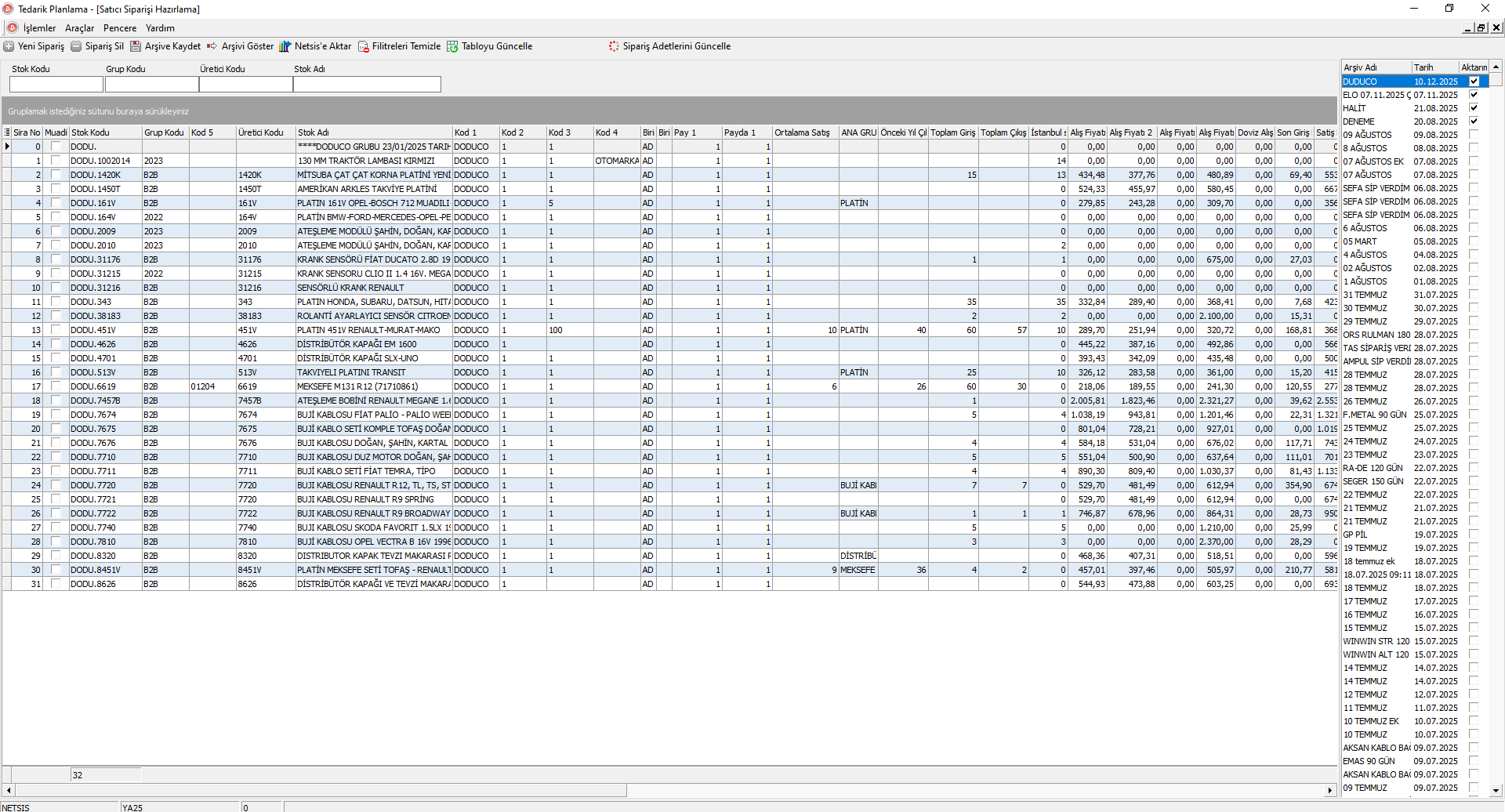The image size is (1505, 812).
Task: Open the İşlemler menu
Action: pyautogui.click(x=39, y=28)
